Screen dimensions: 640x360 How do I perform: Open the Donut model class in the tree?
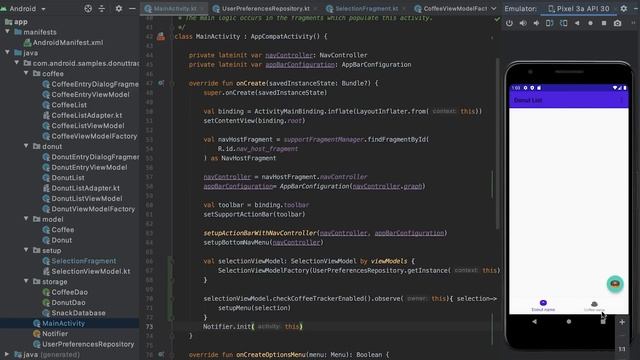pos(62,240)
